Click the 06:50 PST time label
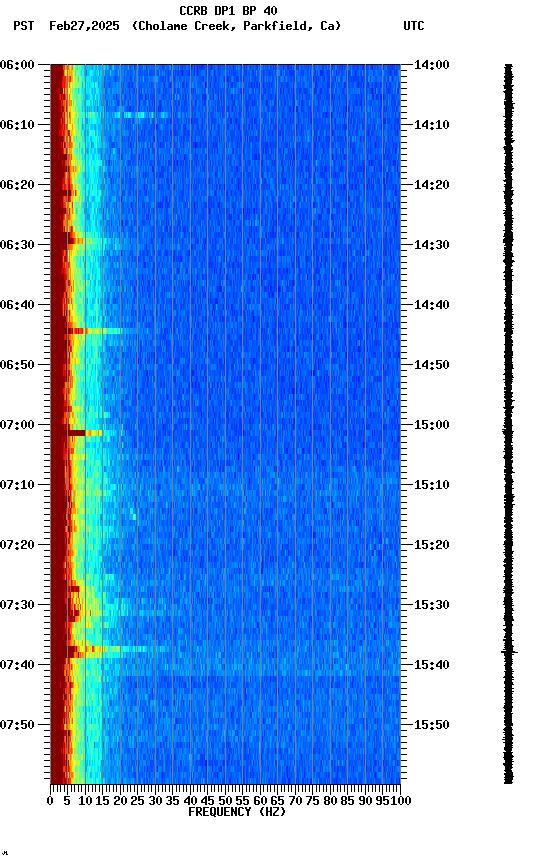This screenshot has width=552, height=864. pos(17,365)
